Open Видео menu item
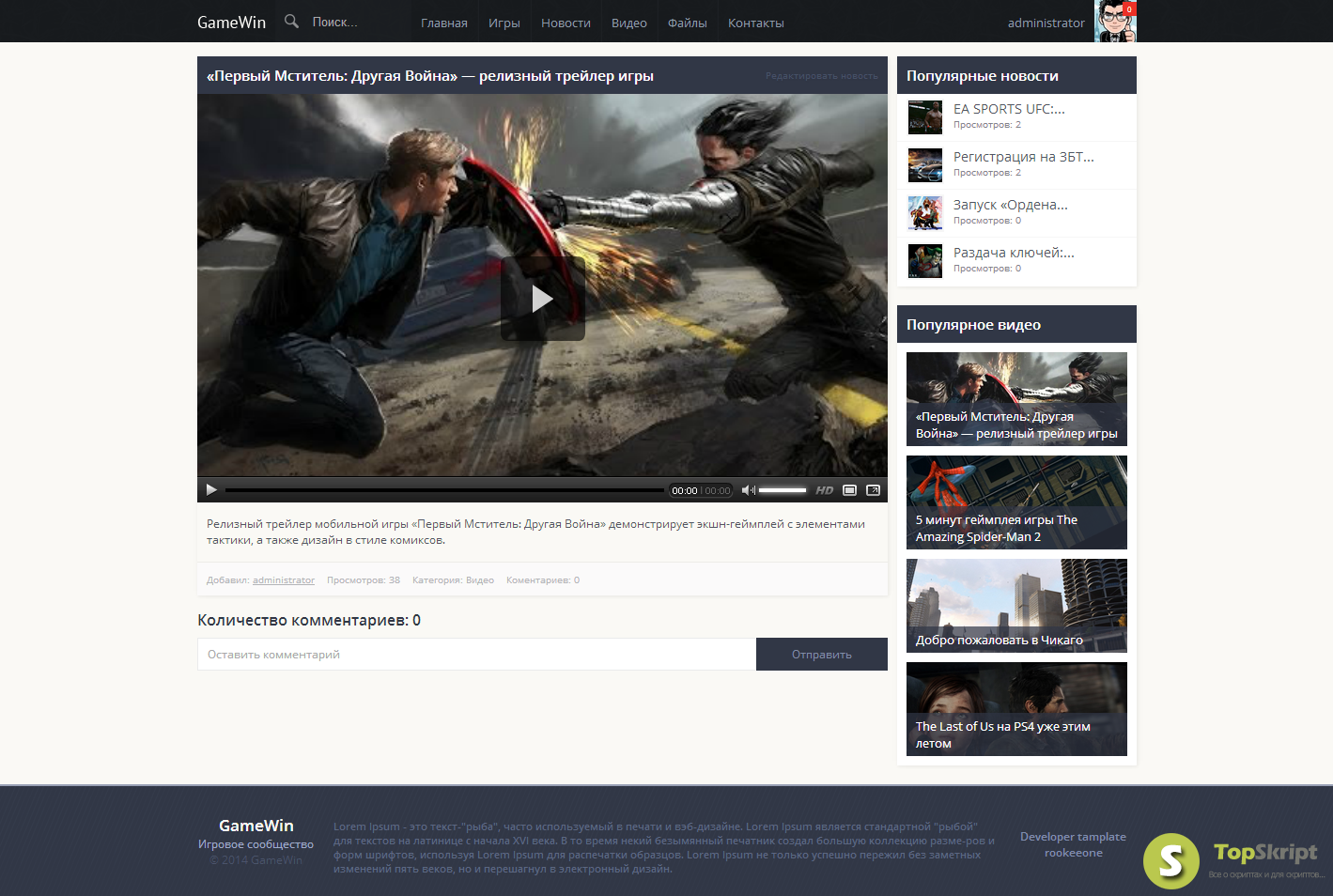 tap(629, 23)
